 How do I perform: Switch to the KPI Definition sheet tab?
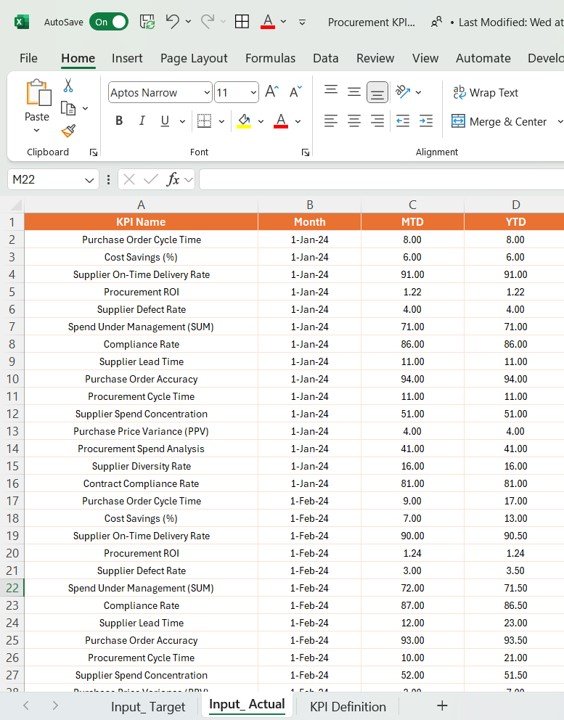pyautogui.click(x=348, y=707)
